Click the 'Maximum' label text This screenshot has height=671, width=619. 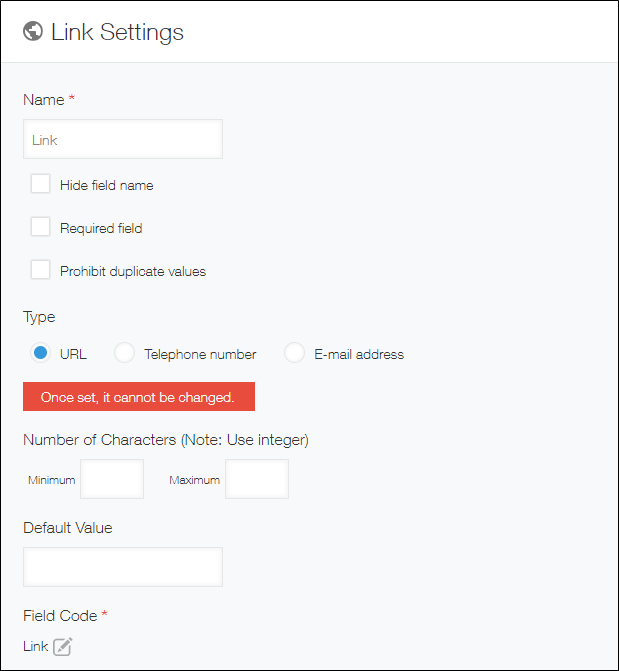tap(194, 480)
